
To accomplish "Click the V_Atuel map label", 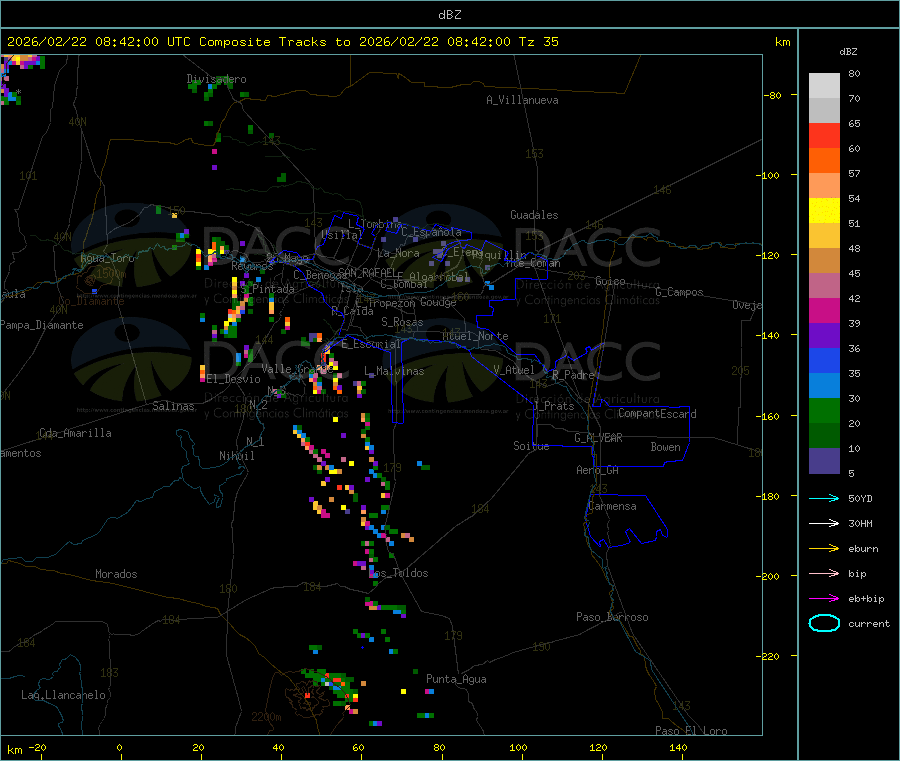I will [x=514, y=370].
